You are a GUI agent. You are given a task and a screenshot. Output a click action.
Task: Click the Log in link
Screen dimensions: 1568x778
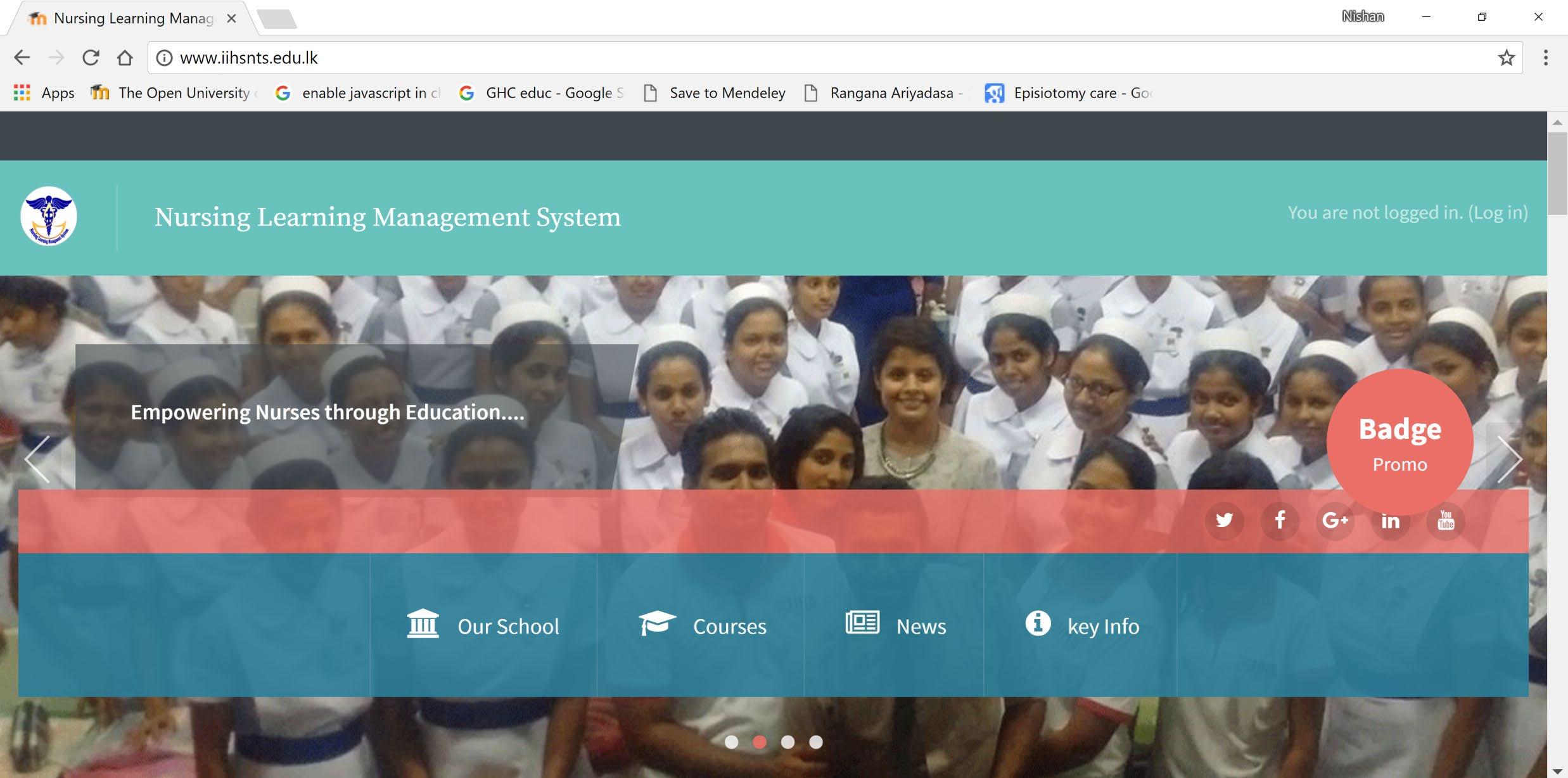[x=1498, y=213]
